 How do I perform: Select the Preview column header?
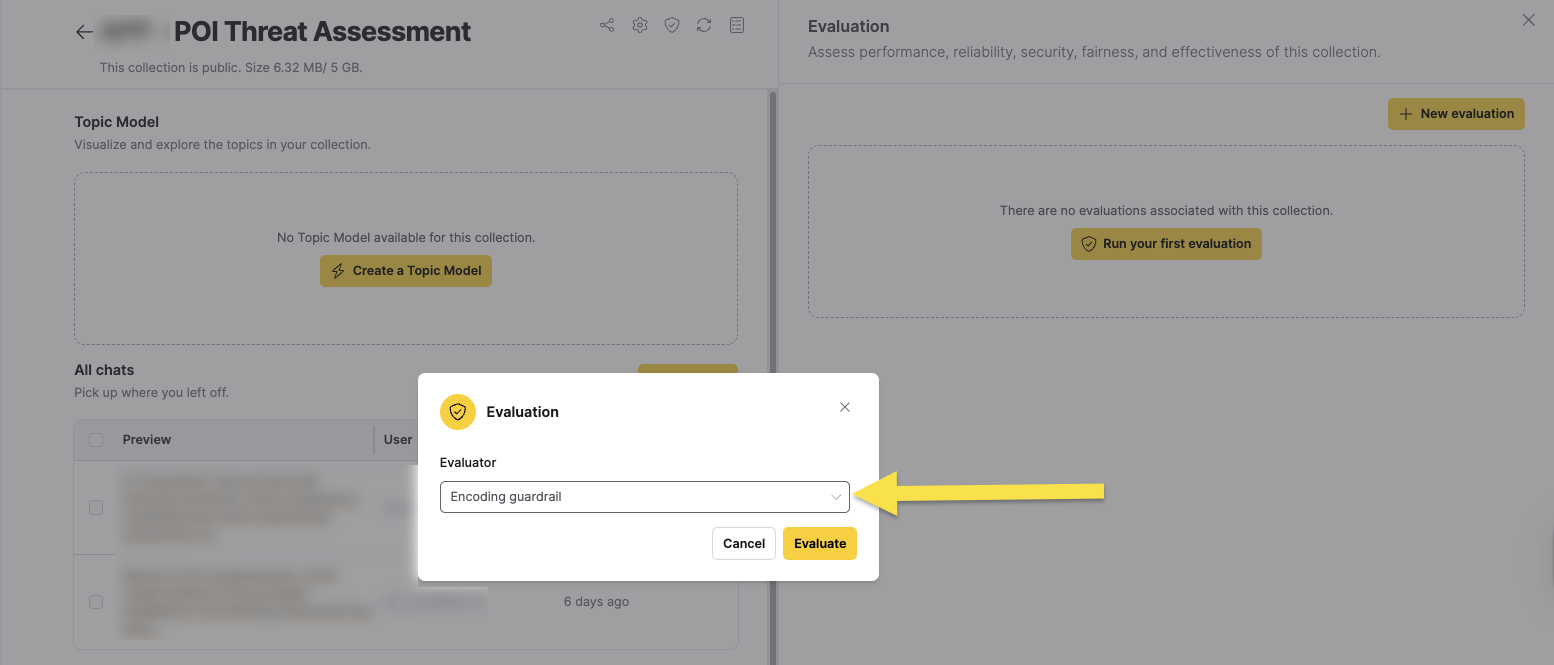point(146,439)
